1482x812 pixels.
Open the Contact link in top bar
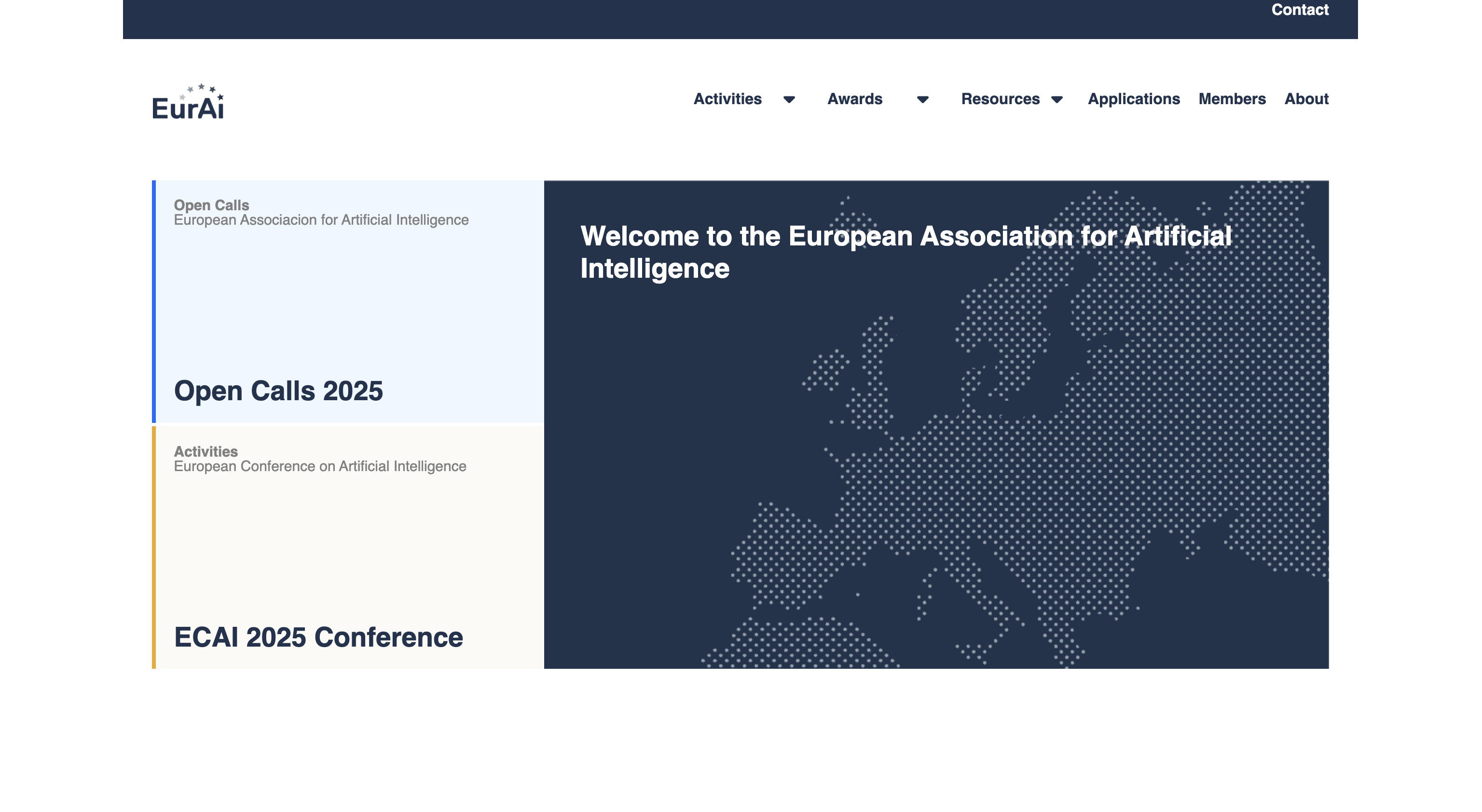click(1300, 10)
